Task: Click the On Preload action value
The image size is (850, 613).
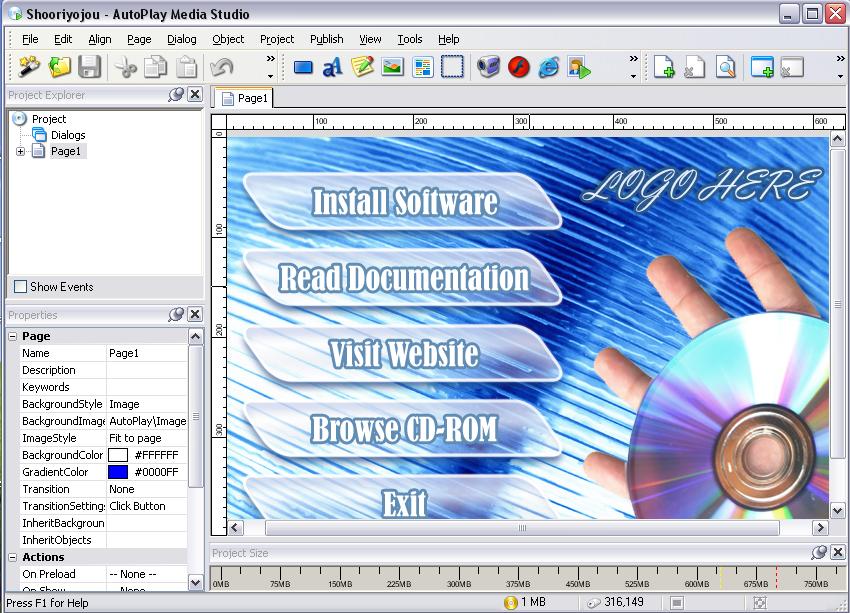Action: (147, 574)
